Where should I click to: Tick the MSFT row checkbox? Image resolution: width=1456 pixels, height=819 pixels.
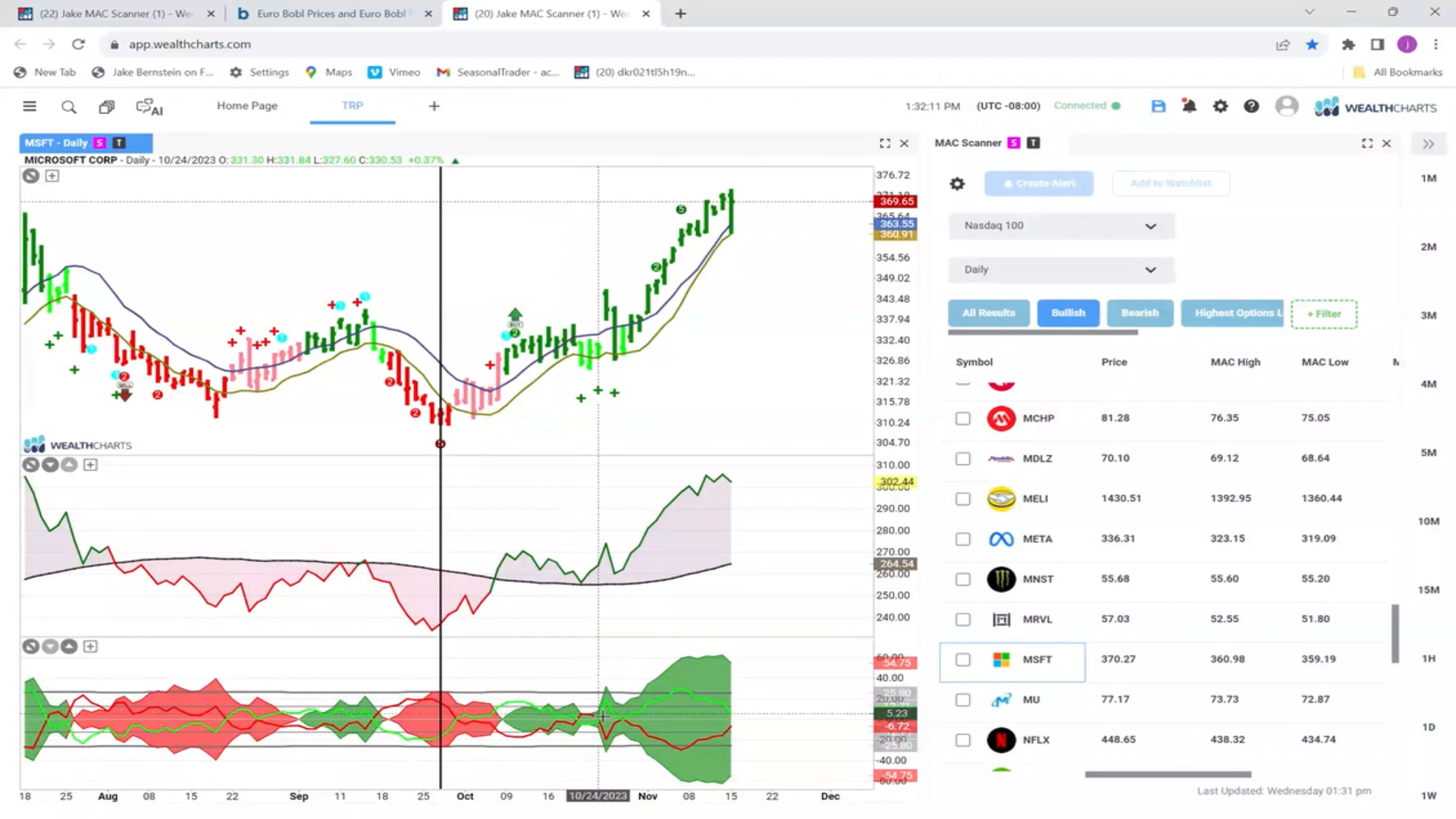tap(963, 660)
